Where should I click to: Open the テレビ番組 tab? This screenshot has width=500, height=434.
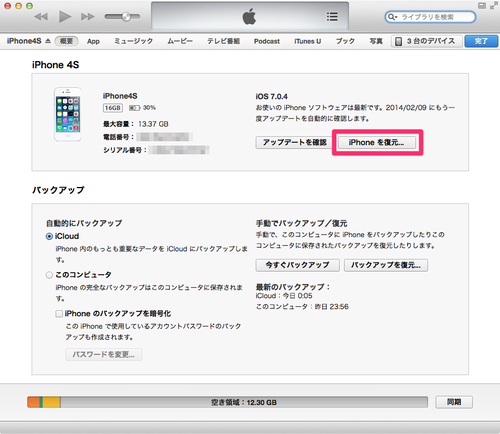[x=223, y=41]
